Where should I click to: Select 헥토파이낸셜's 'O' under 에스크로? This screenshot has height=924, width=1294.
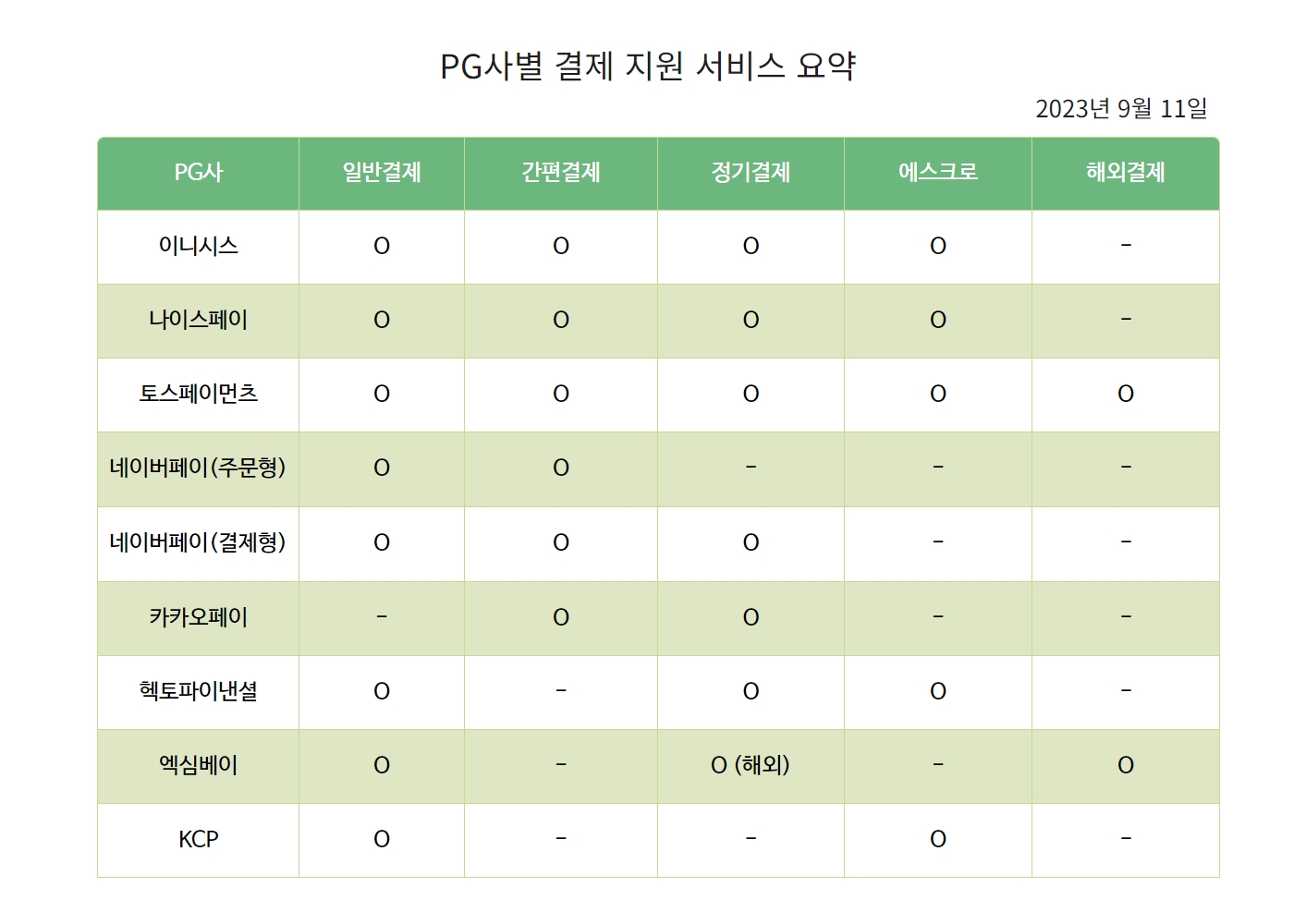pos(938,692)
